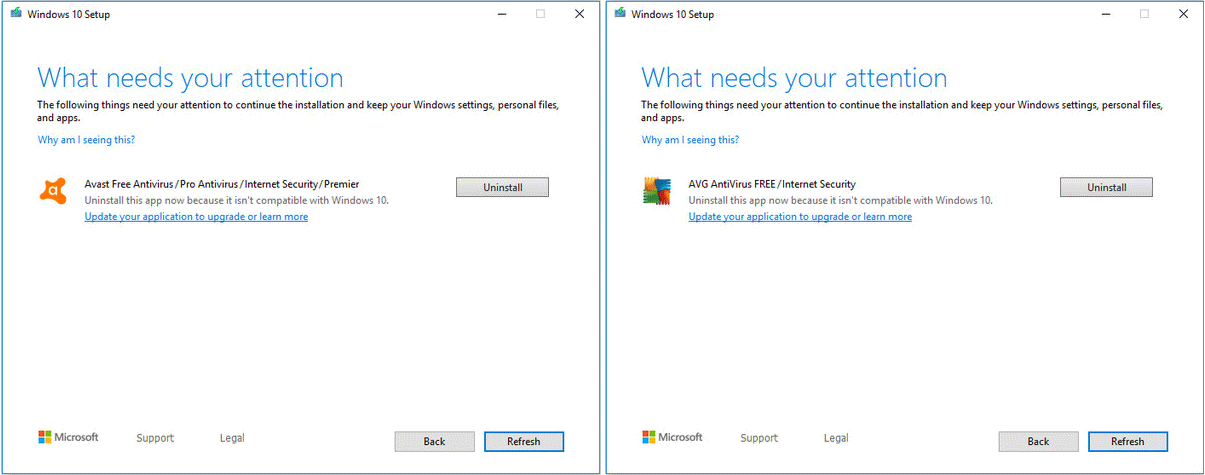Click Microsoft logo in the Avast window

pos(68,437)
